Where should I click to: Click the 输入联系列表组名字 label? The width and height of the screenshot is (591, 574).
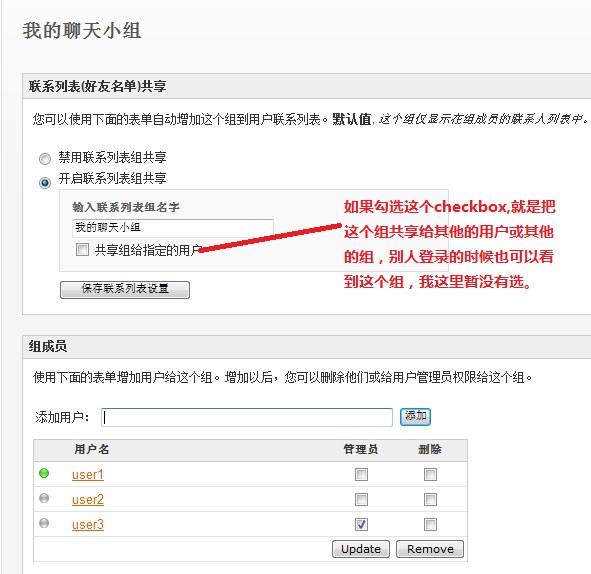[x=126, y=207]
